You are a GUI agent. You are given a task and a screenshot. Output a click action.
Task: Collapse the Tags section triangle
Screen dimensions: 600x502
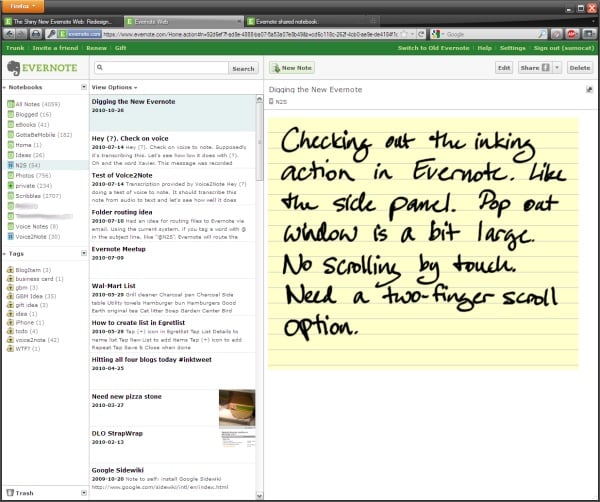click(x=4, y=254)
